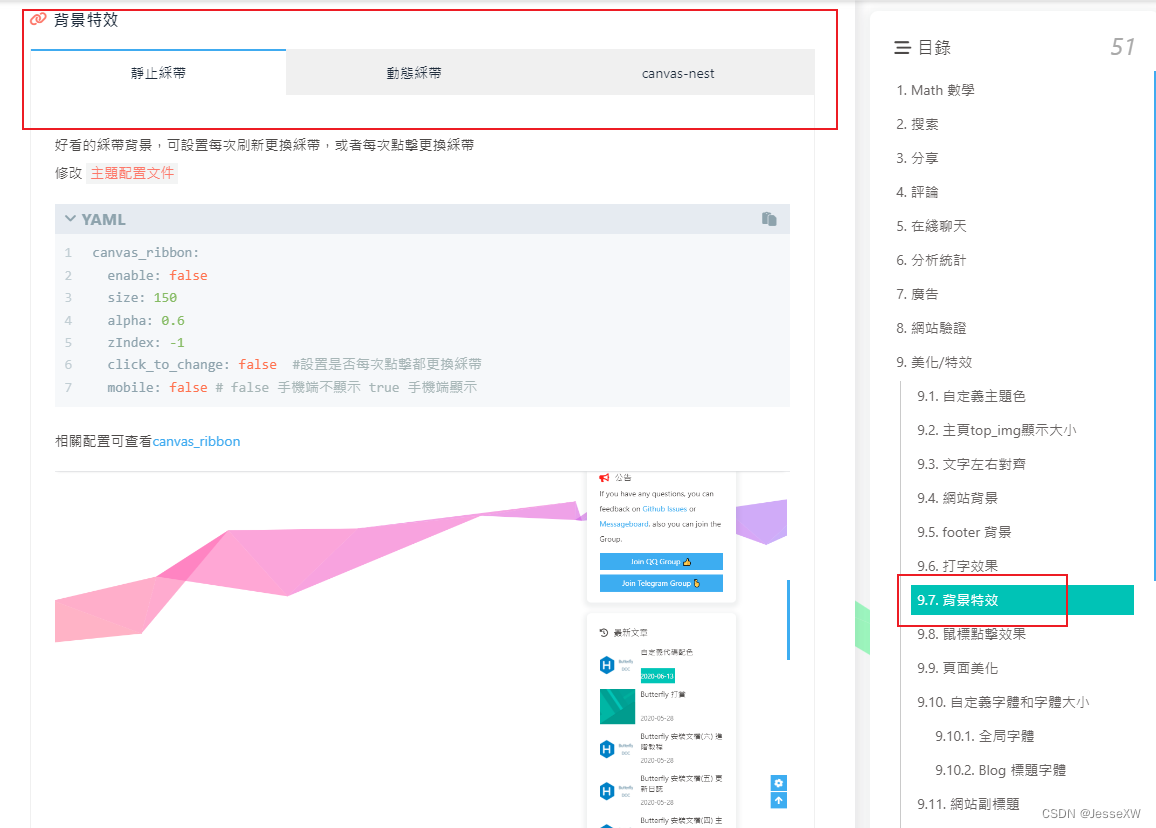Click Join QQ Group button in preview

click(x=661, y=562)
